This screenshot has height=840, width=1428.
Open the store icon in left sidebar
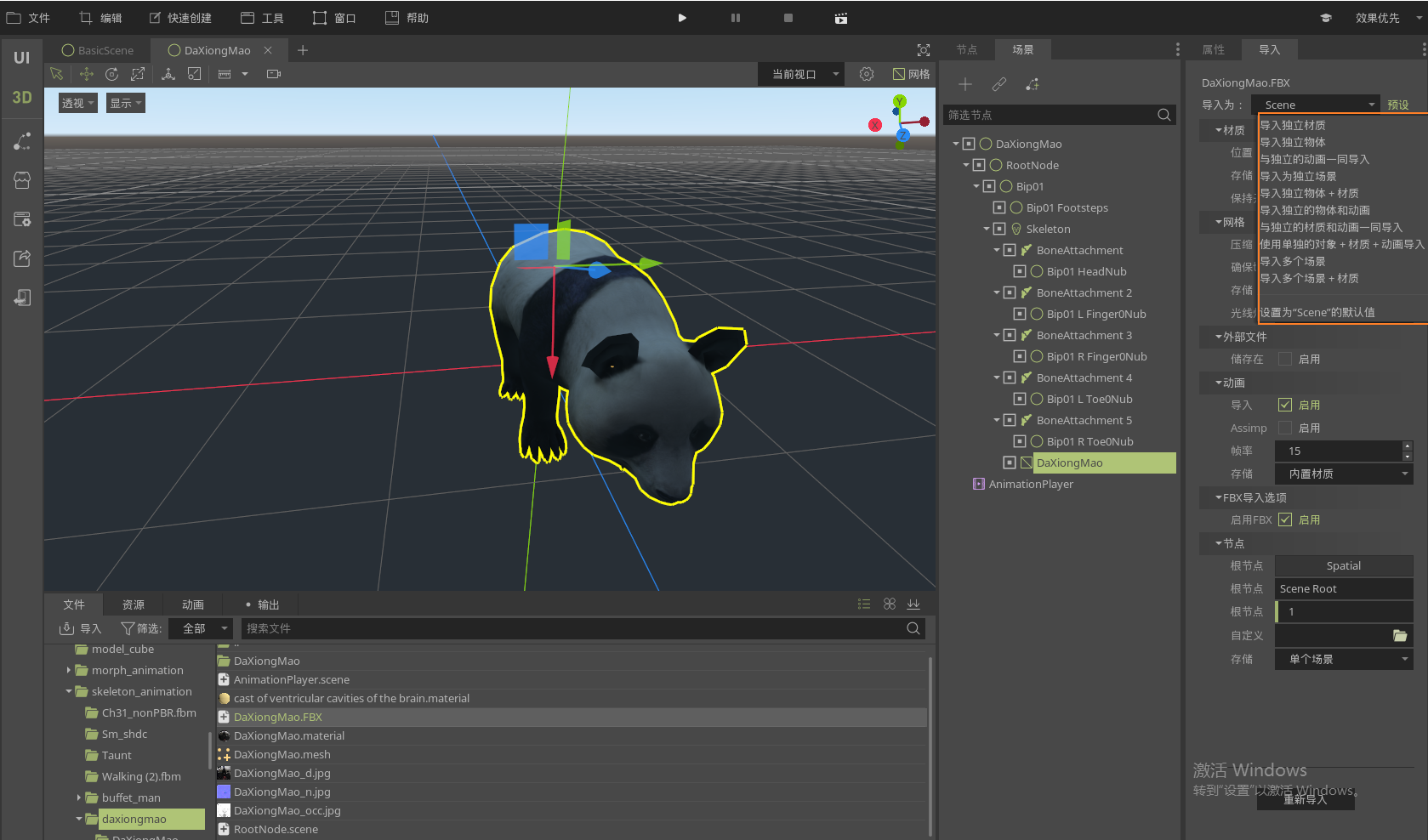[x=22, y=180]
